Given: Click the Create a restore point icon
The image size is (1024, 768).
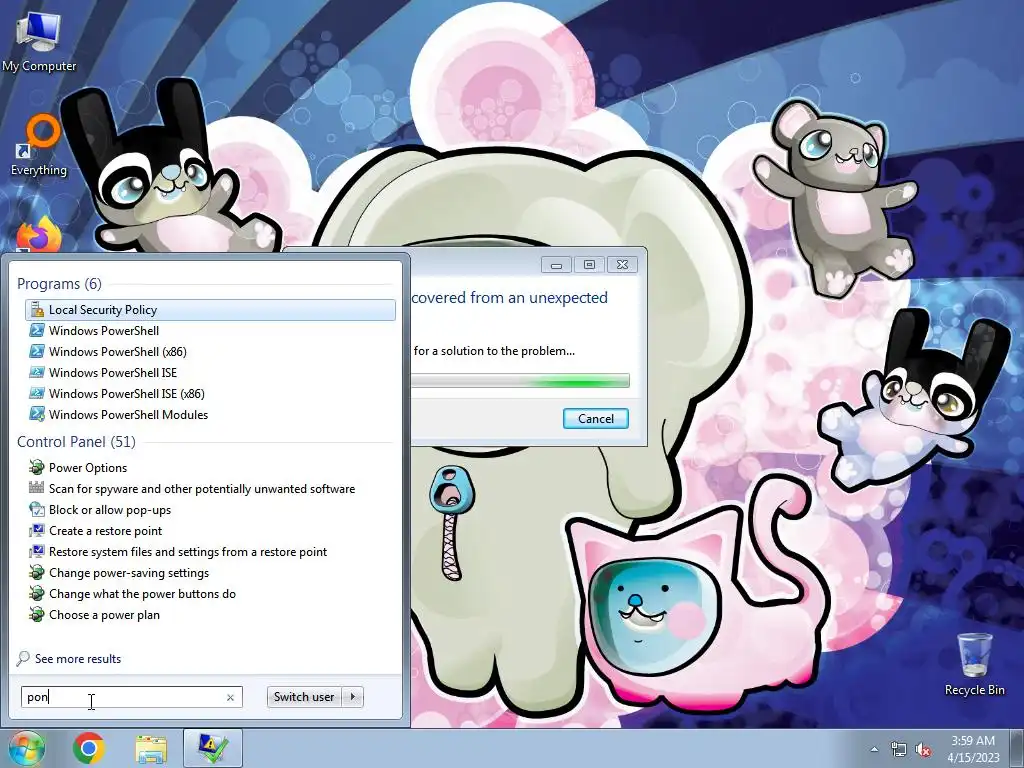Looking at the screenshot, I should pyautogui.click(x=37, y=530).
